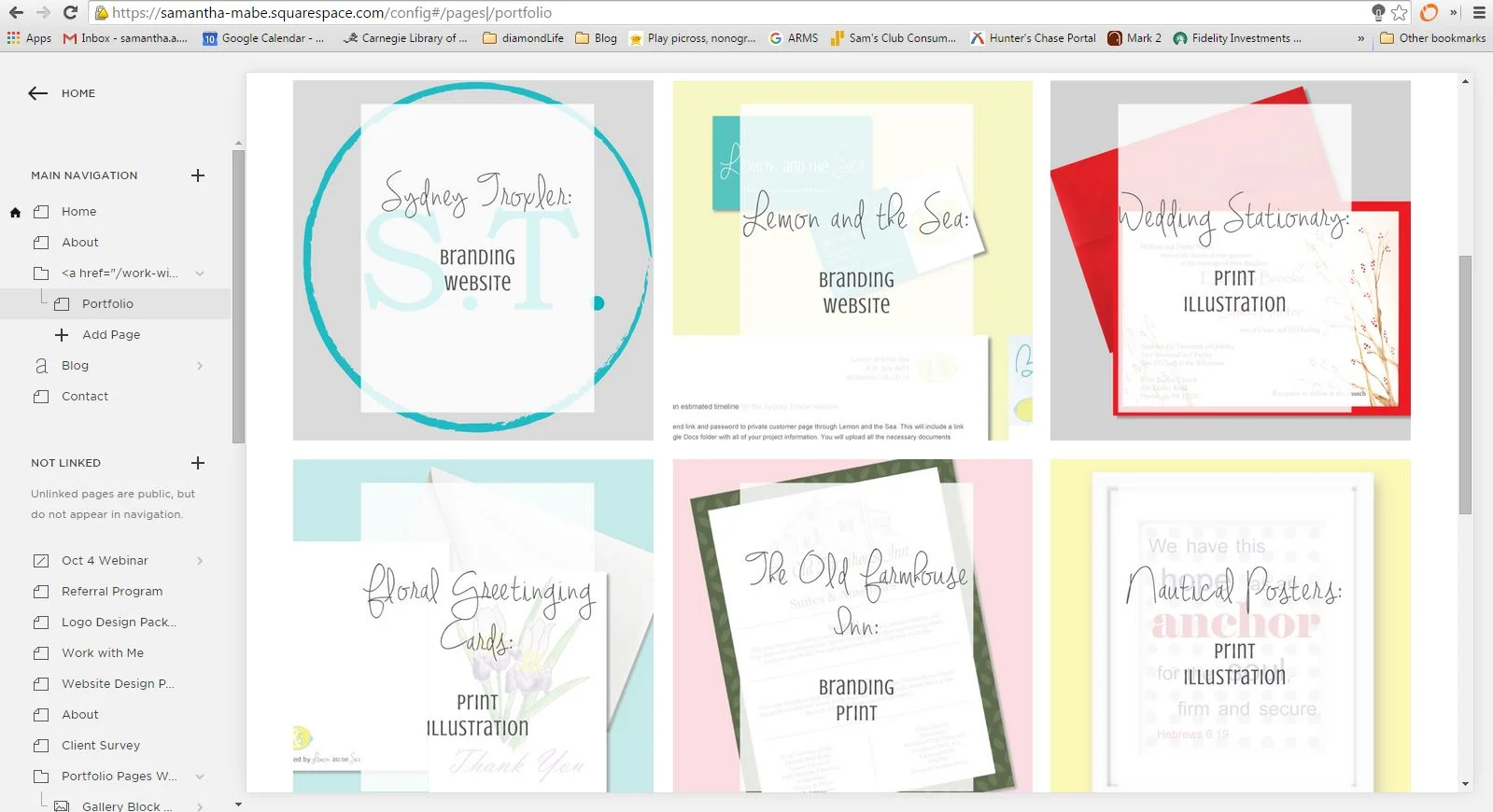Image resolution: width=1493 pixels, height=812 pixels.
Task: Open the ARMS bookmark
Action: click(x=794, y=38)
